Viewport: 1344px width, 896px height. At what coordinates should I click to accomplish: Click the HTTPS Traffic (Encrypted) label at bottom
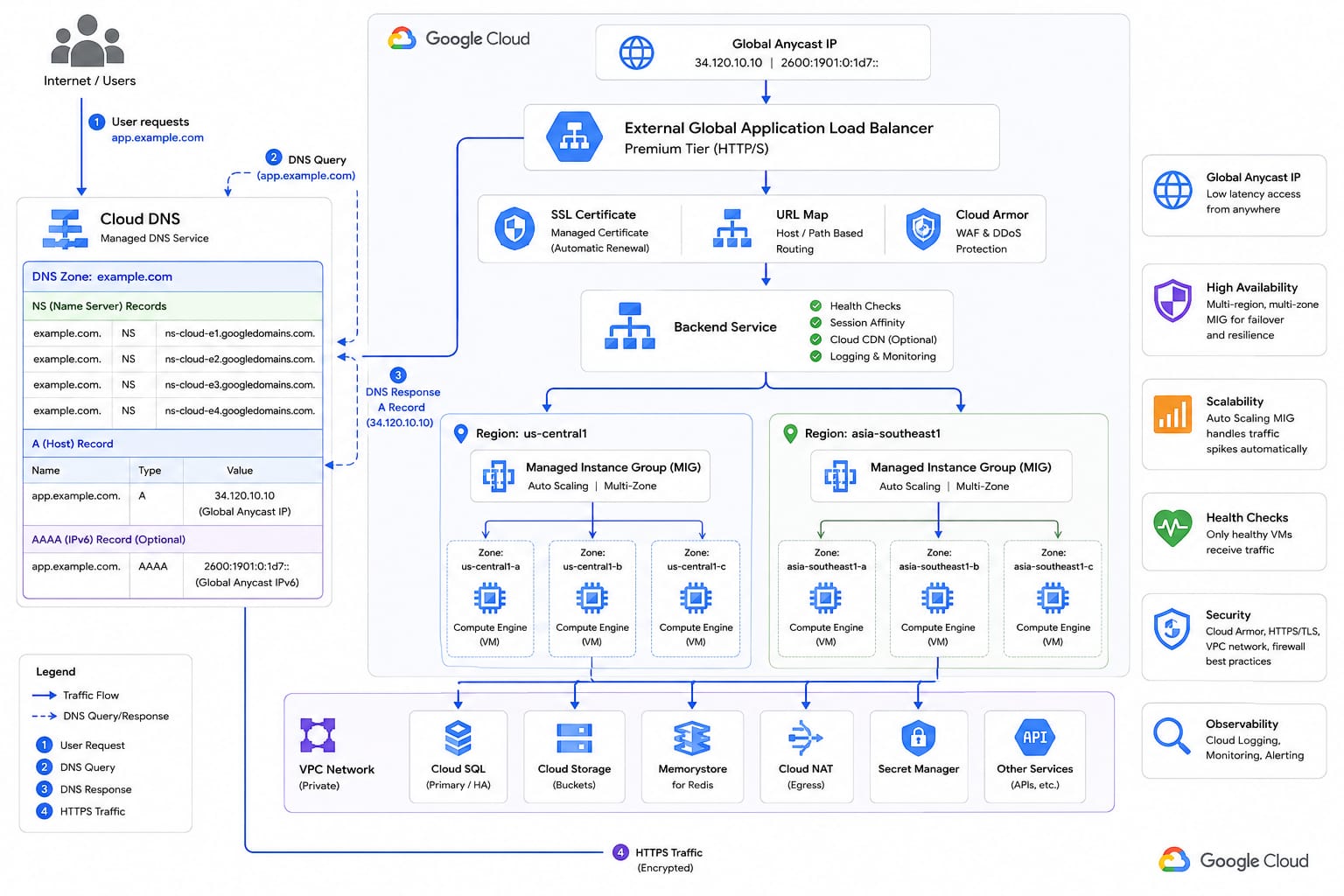click(668, 860)
